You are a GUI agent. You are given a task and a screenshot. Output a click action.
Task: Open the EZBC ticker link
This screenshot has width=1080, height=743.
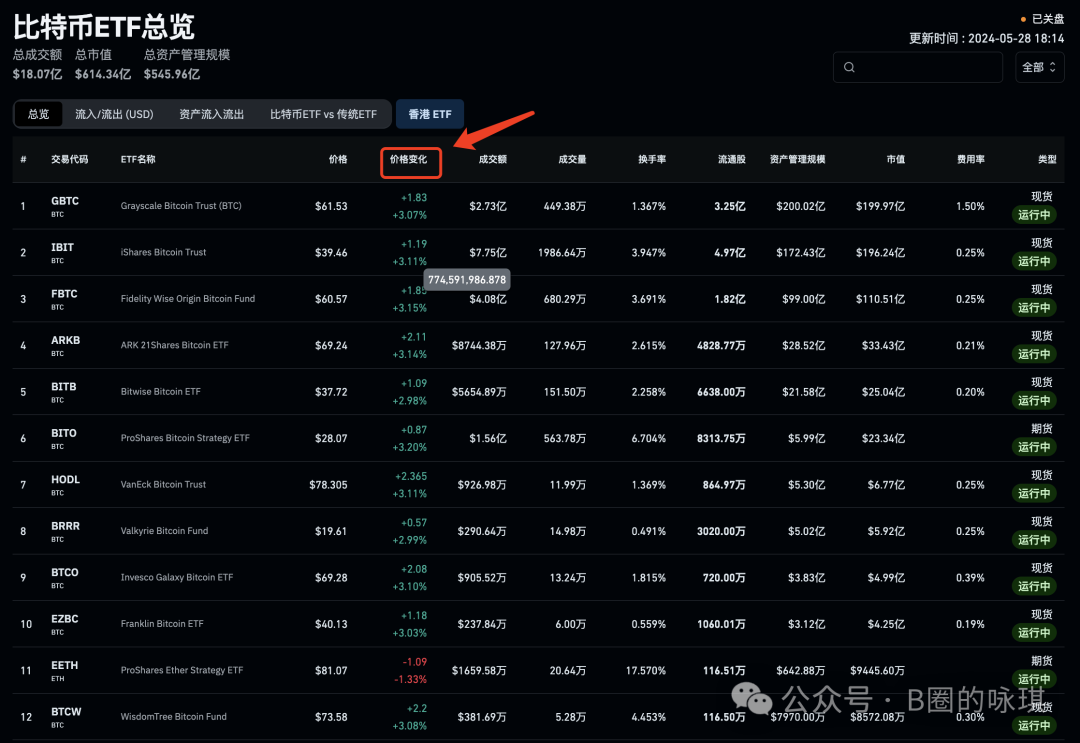(65, 619)
